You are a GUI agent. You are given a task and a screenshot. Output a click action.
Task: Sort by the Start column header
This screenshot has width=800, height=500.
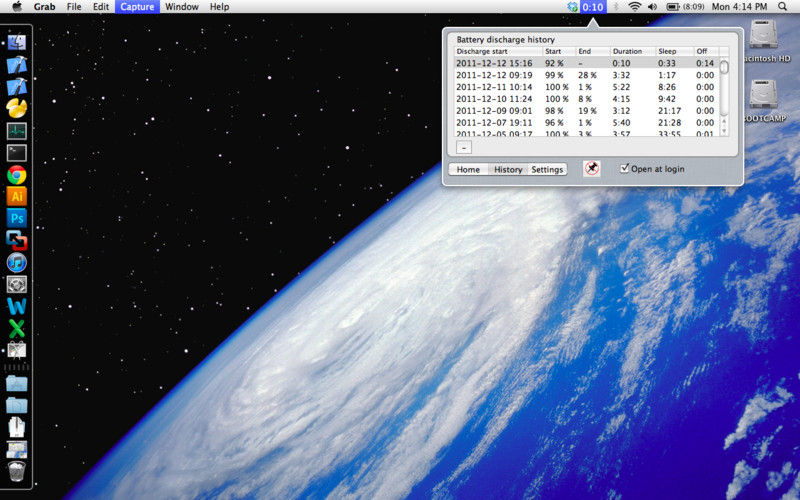(x=559, y=51)
